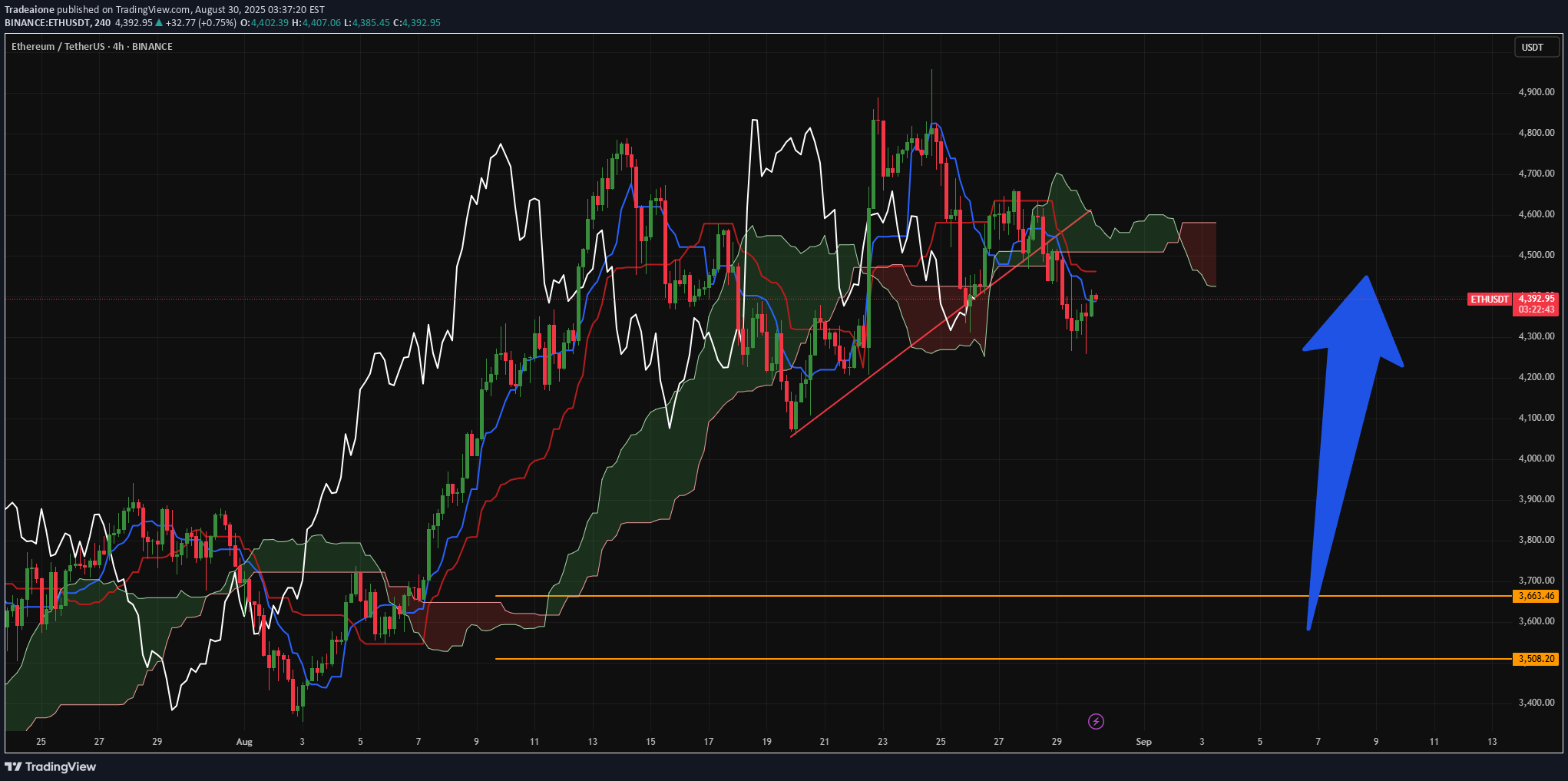Click BINANCE:ETHUSDT symbol text in header
Image resolution: width=1568 pixels, height=781 pixels.
pos(47,23)
